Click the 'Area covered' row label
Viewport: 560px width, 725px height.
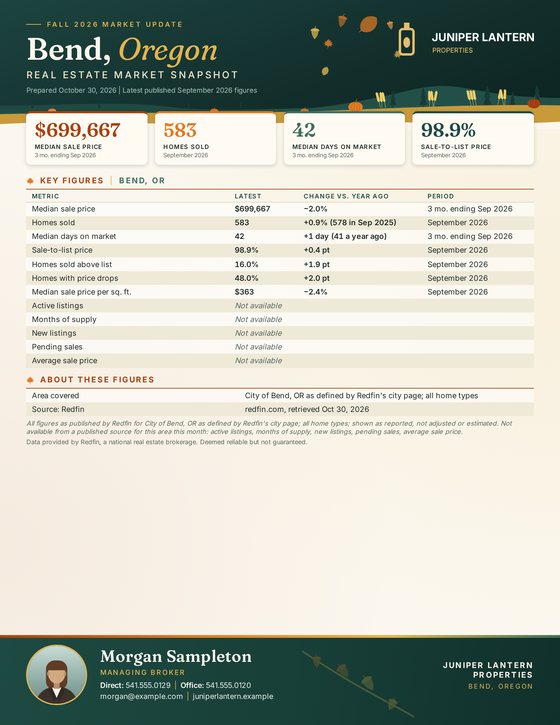55,396
